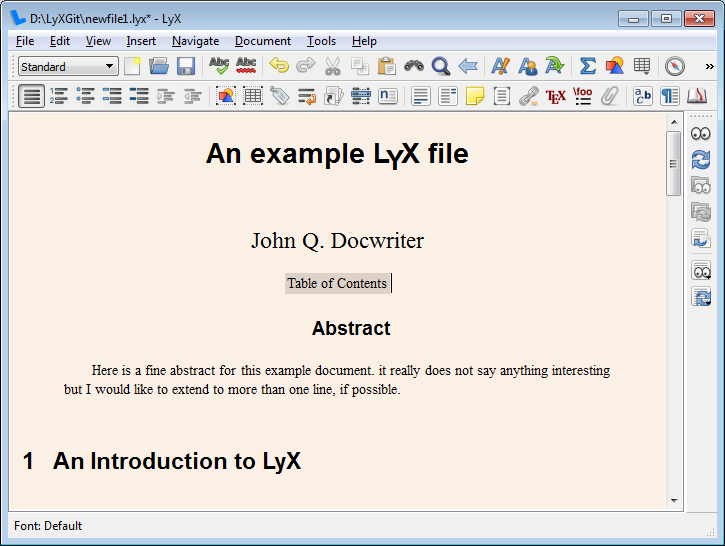This screenshot has height=546, width=725.
Task: Insert hyperlink chain icon
Action: [x=528, y=96]
